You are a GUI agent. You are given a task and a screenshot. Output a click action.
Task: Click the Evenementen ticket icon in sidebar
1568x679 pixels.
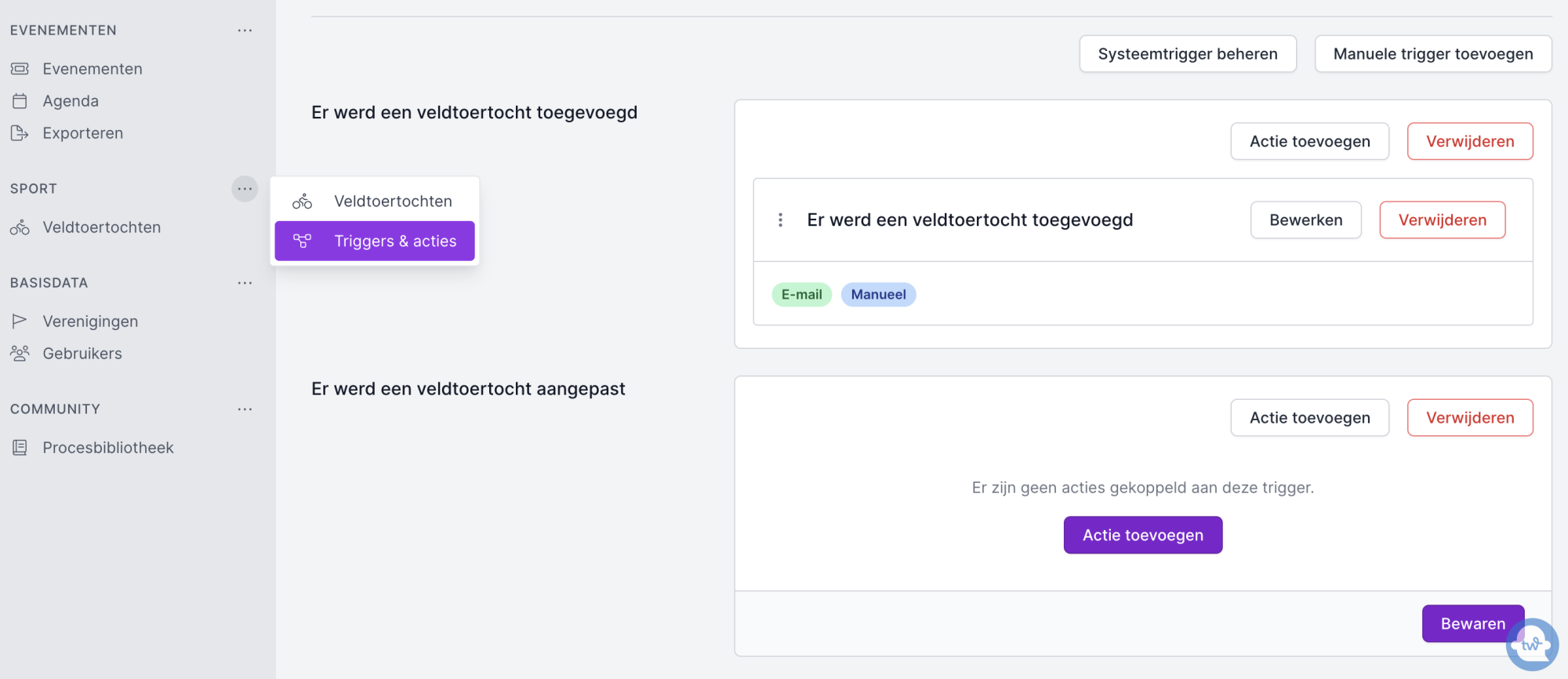coord(20,69)
